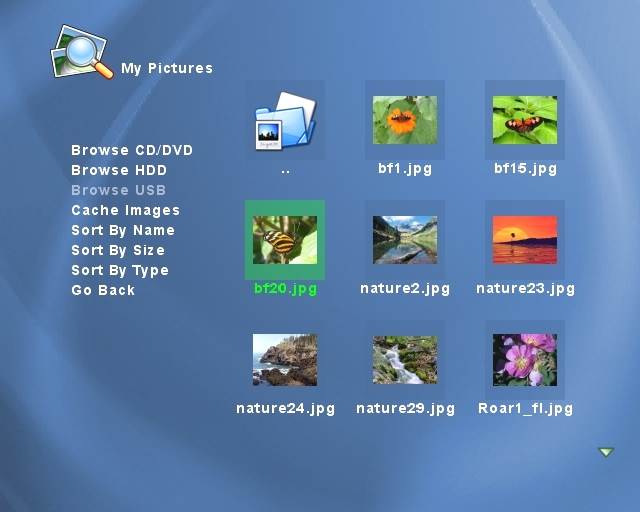The image size is (640, 512).
Task: Open the bf1.jpg butterfly thumbnail
Action: tap(405, 120)
